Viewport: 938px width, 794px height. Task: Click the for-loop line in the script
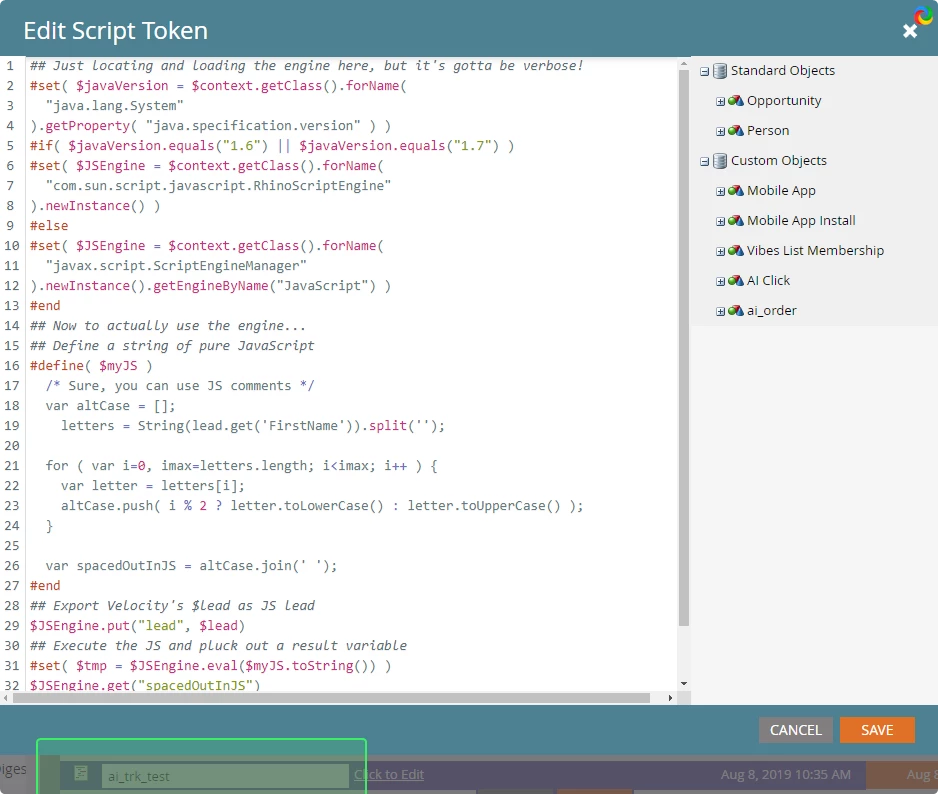coord(242,466)
